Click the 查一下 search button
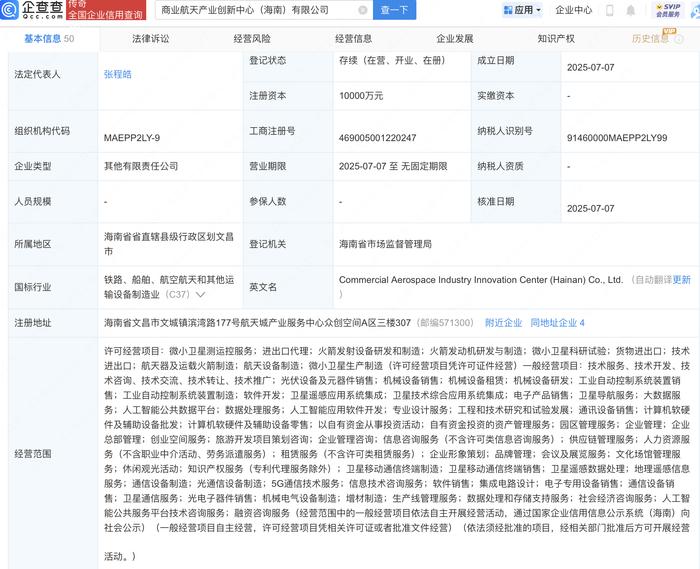 click(x=394, y=10)
